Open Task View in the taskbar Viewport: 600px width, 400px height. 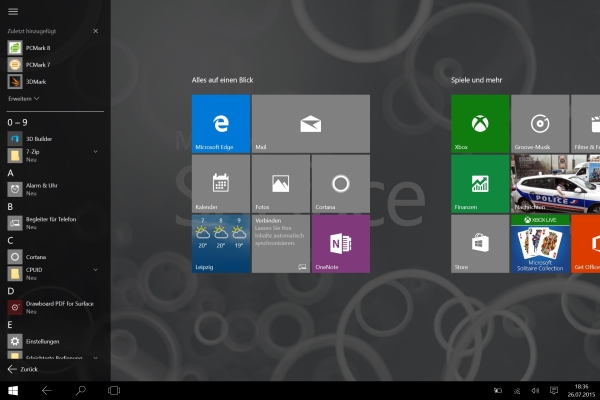pyautogui.click(x=114, y=390)
